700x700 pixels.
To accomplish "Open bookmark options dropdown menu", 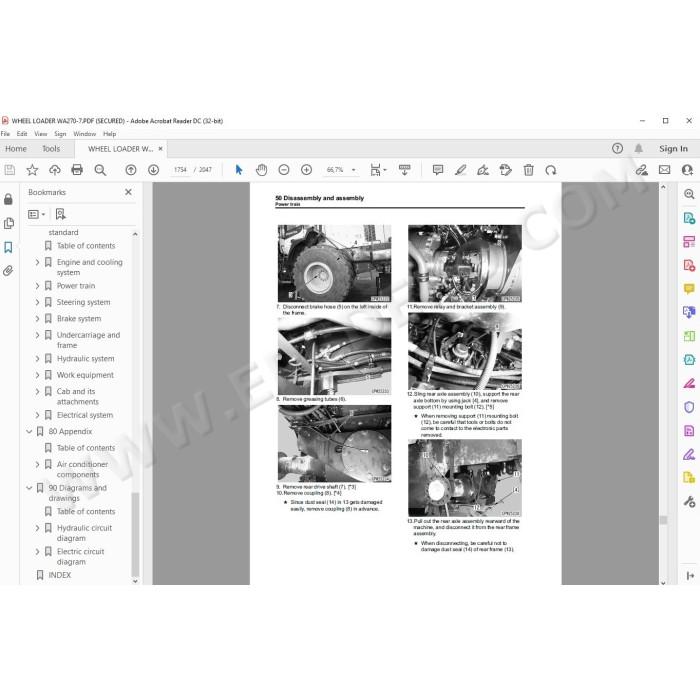I will coord(37,214).
